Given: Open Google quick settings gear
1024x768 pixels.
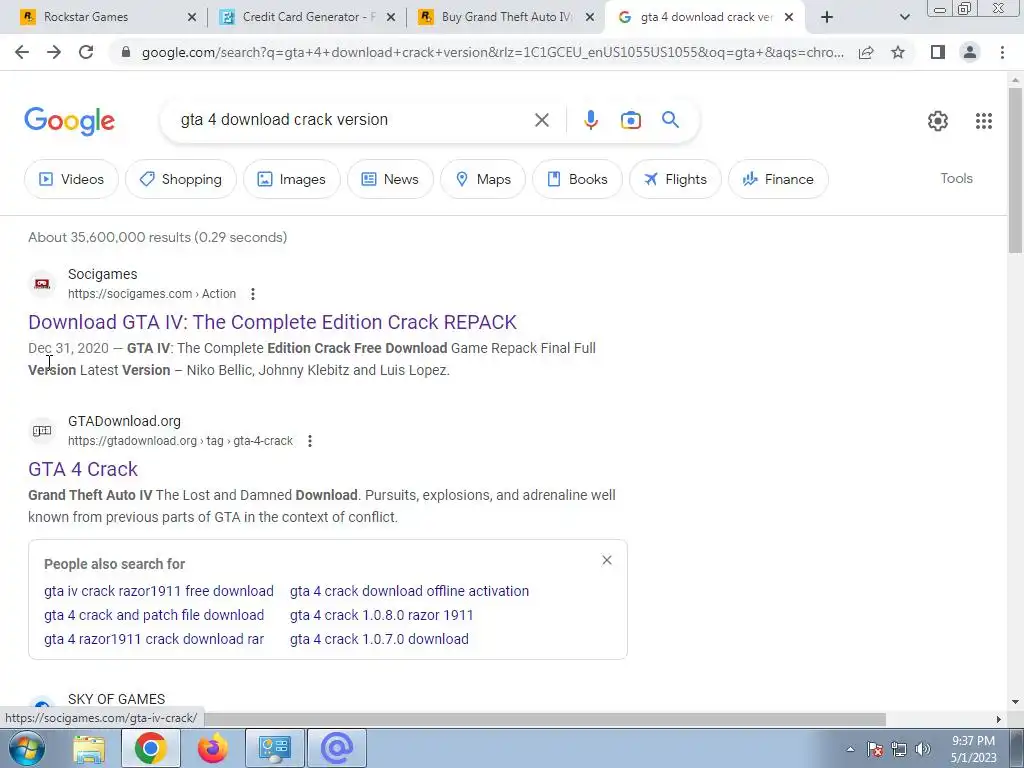Looking at the screenshot, I should [938, 121].
